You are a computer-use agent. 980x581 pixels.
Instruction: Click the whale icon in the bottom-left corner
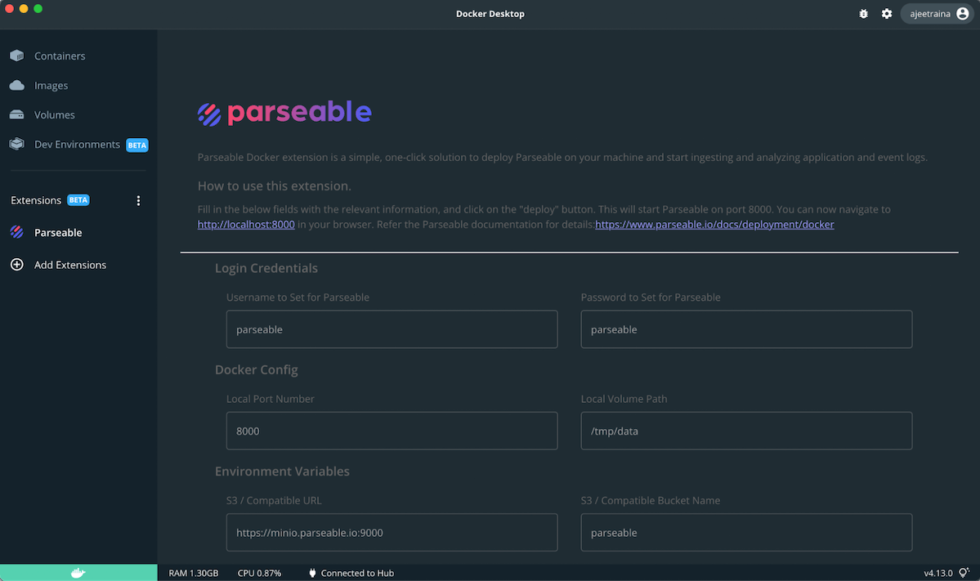pos(78,572)
